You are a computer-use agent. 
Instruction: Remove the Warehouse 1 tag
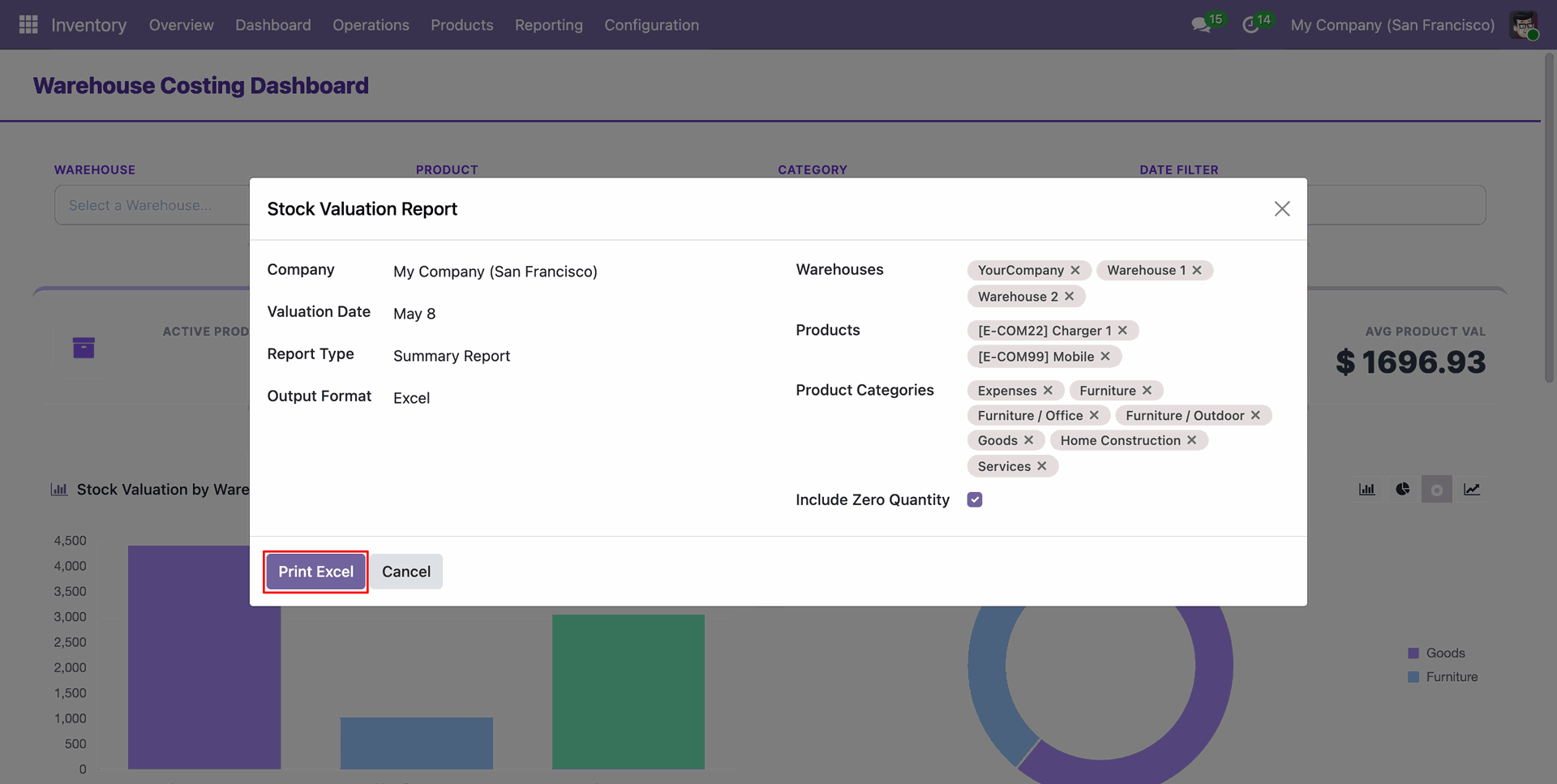pos(1197,270)
